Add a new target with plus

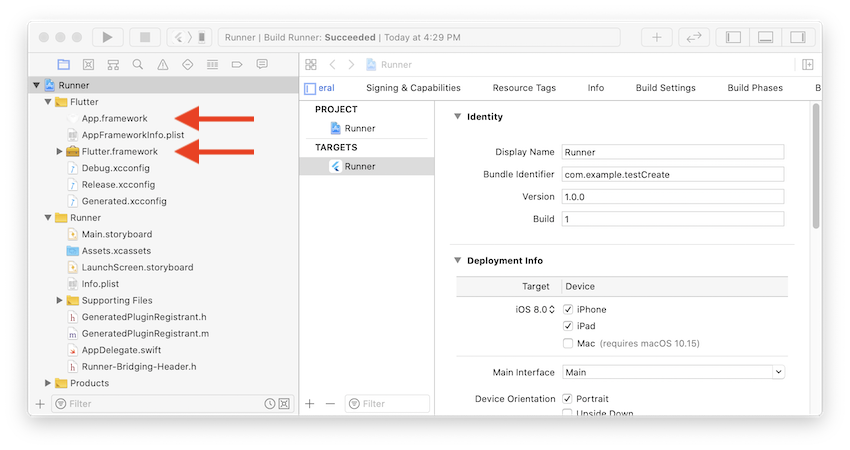(x=310, y=404)
